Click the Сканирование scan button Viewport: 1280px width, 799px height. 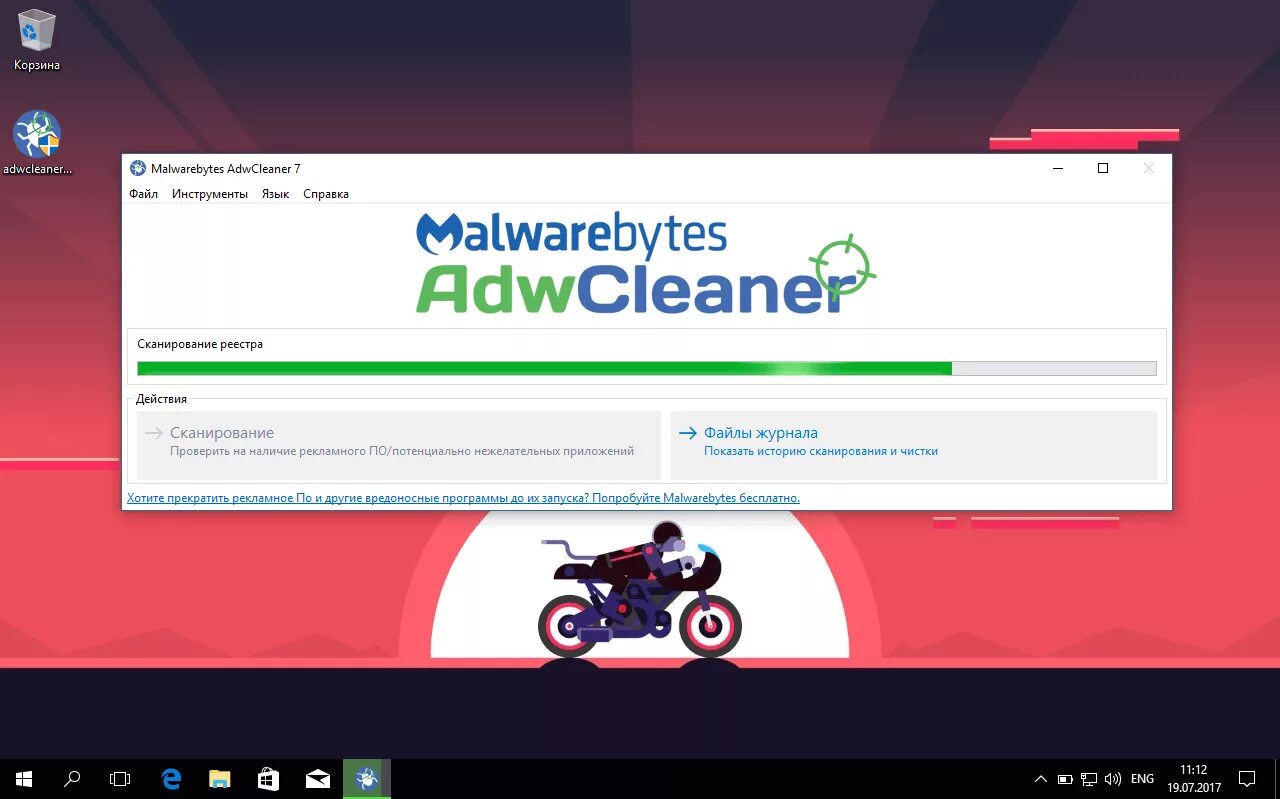(x=399, y=445)
